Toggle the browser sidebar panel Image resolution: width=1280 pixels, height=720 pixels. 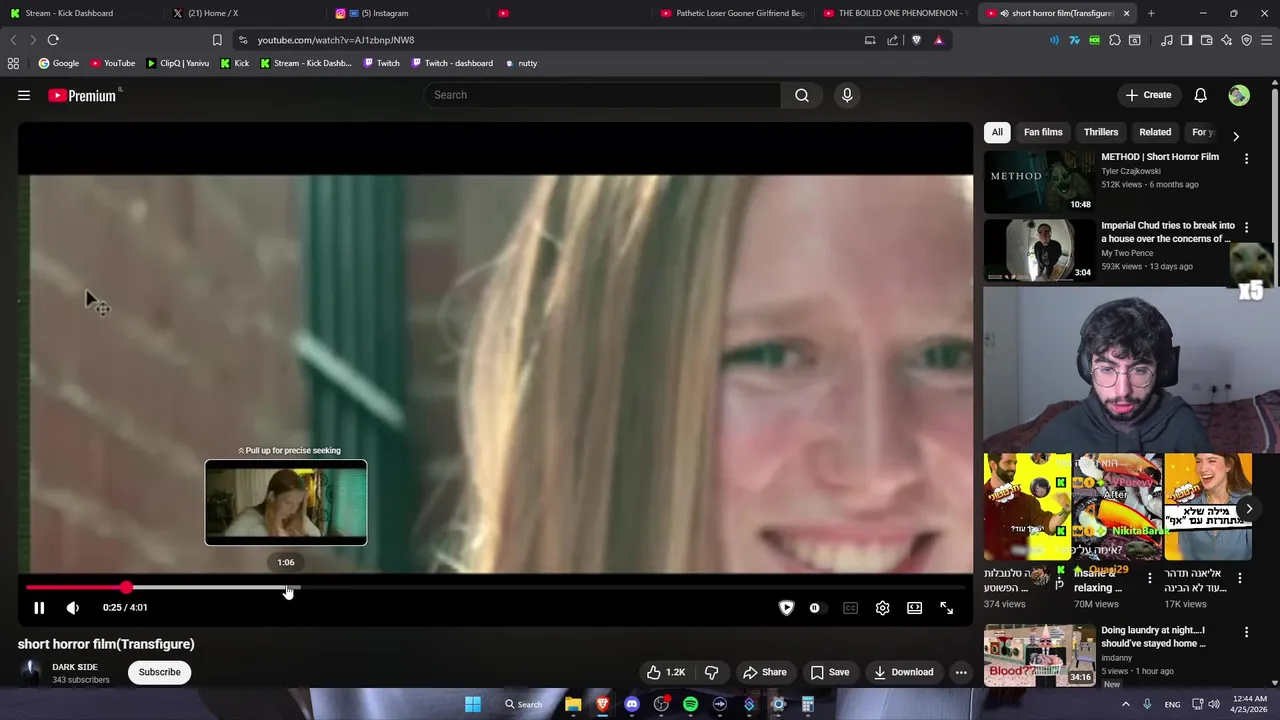click(1186, 40)
